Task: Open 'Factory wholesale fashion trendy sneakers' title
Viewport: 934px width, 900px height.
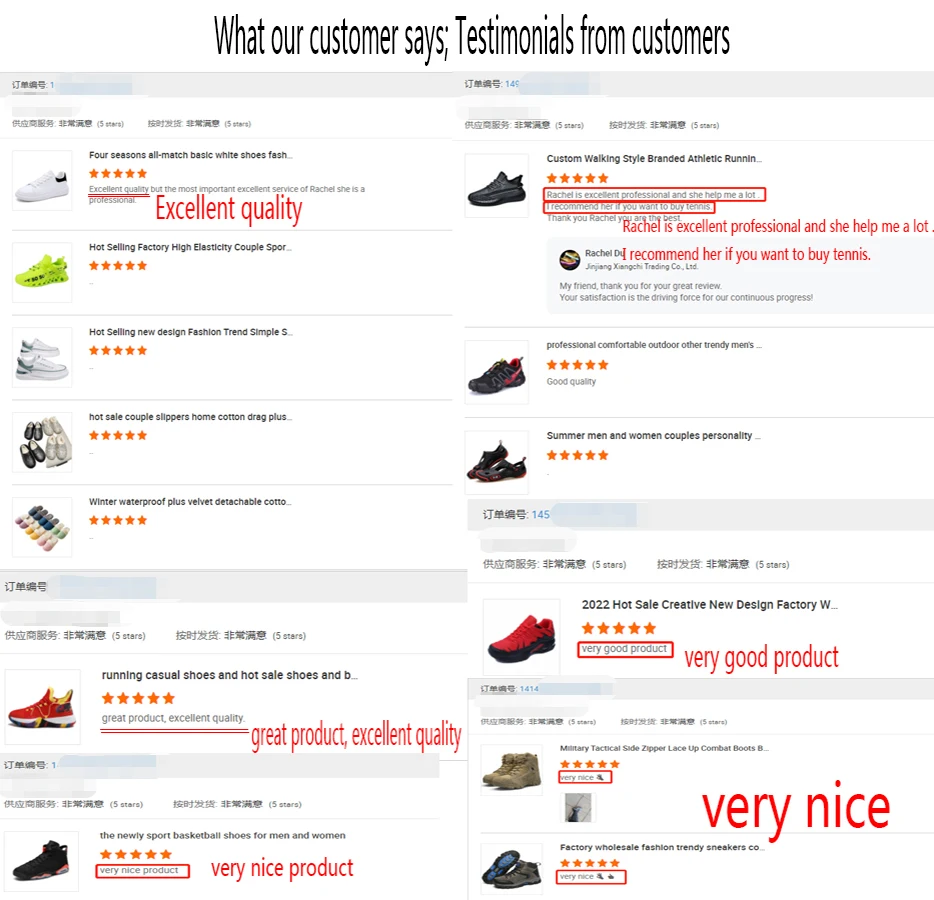Action: (x=661, y=847)
